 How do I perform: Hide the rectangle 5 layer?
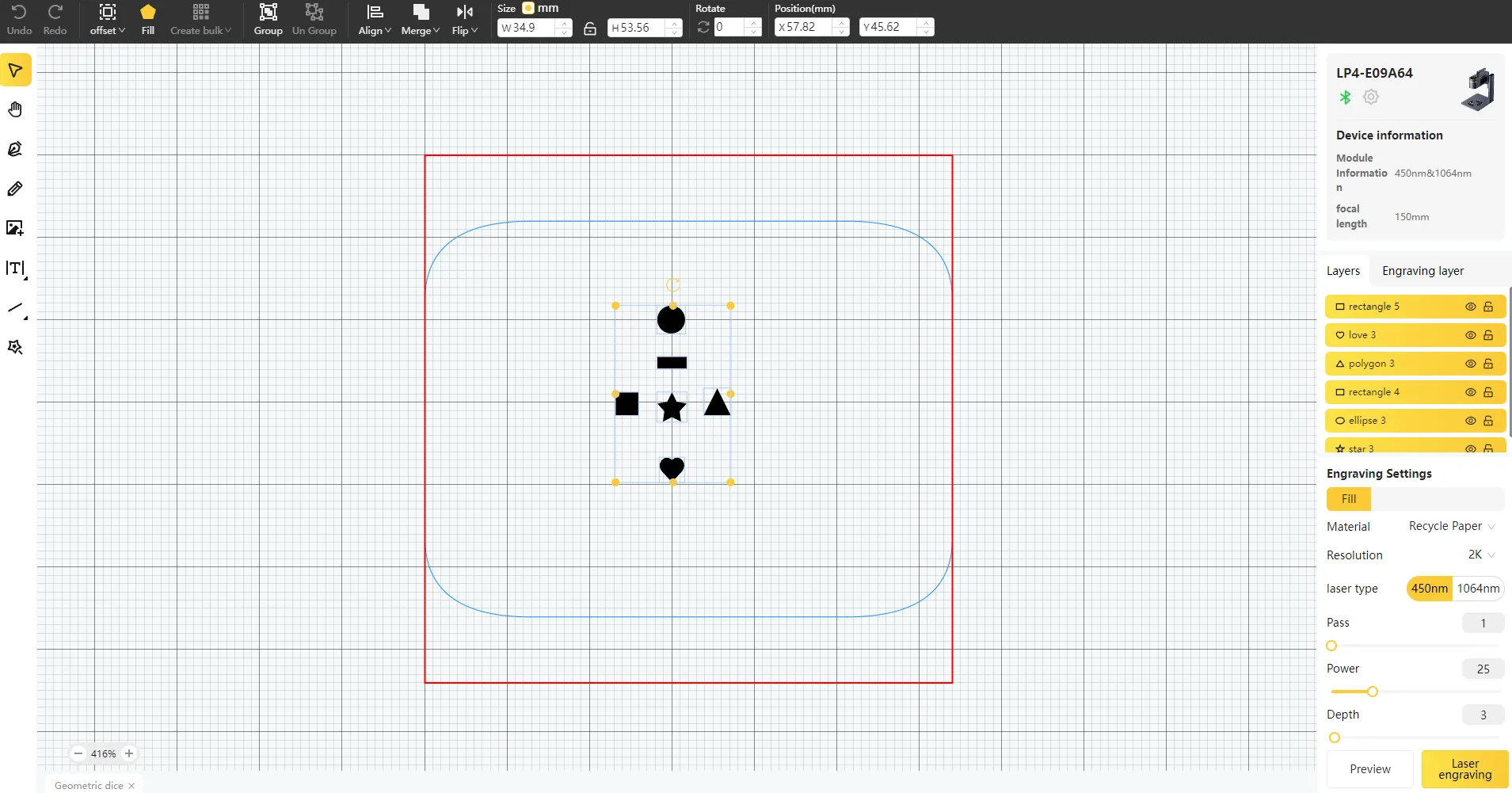pyautogui.click(x=1470, y=307)
